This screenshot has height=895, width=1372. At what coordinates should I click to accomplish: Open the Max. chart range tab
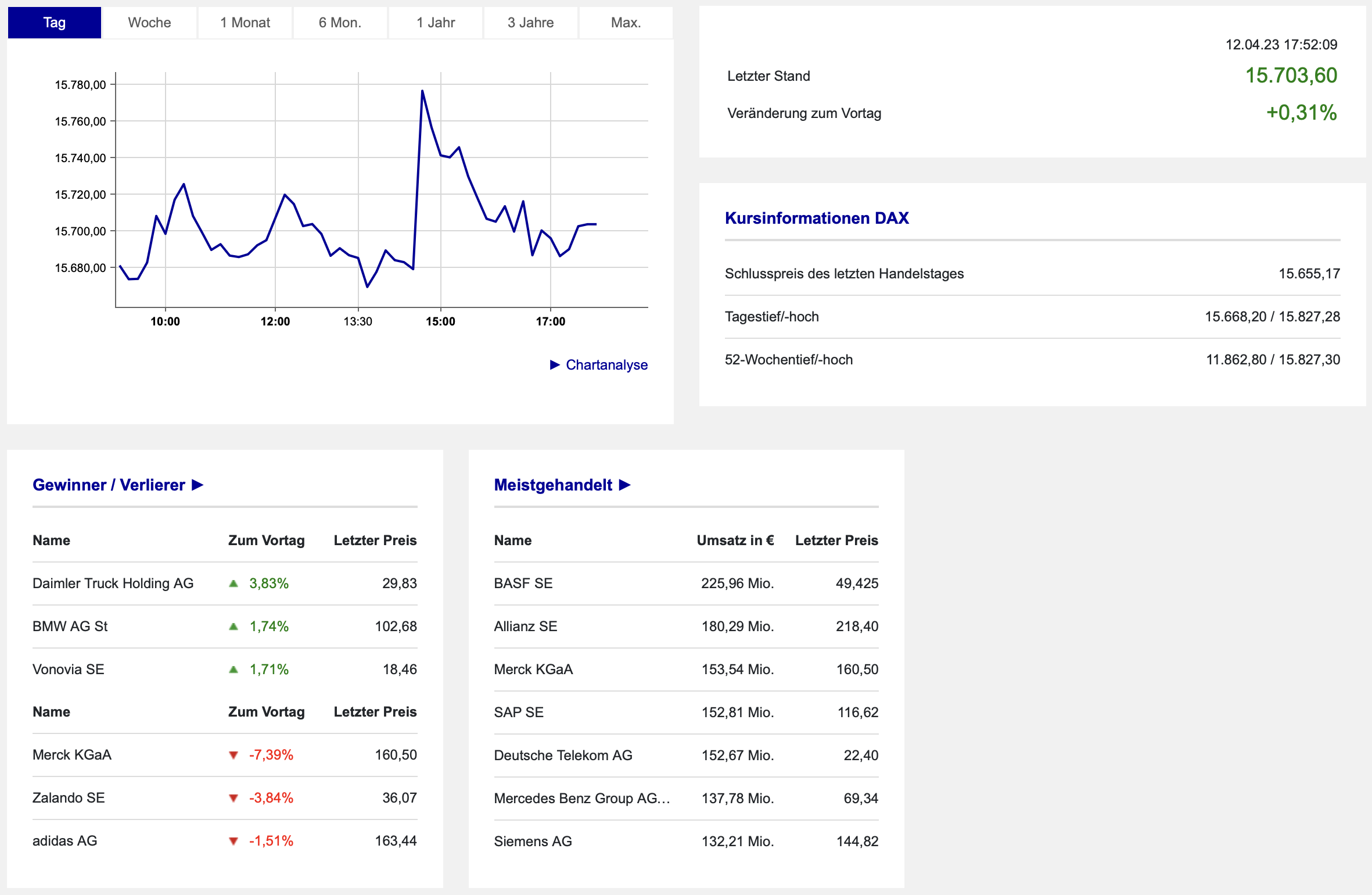pos(626,23)
